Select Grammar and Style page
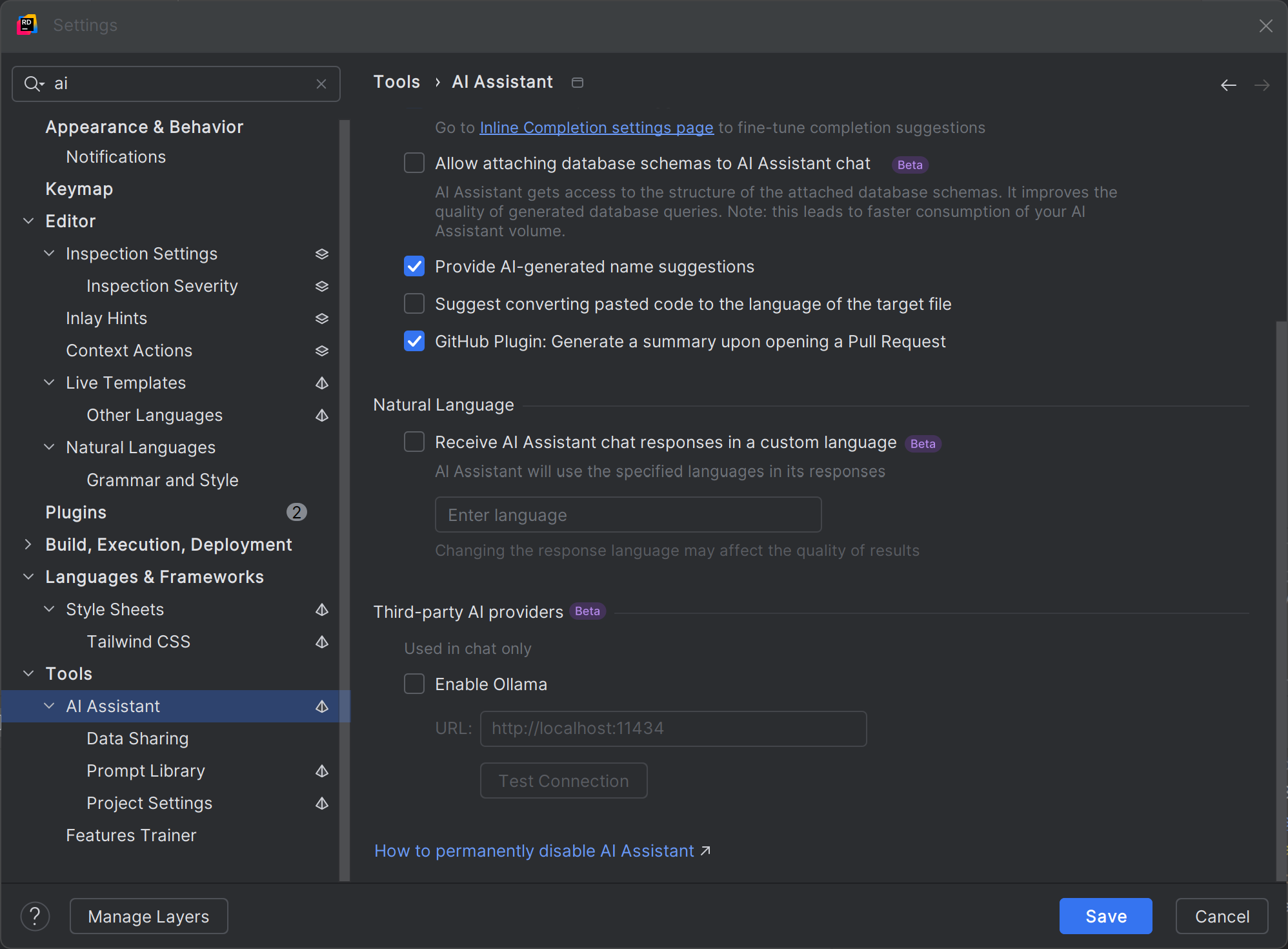1288x949 pixels. (163, 480)
